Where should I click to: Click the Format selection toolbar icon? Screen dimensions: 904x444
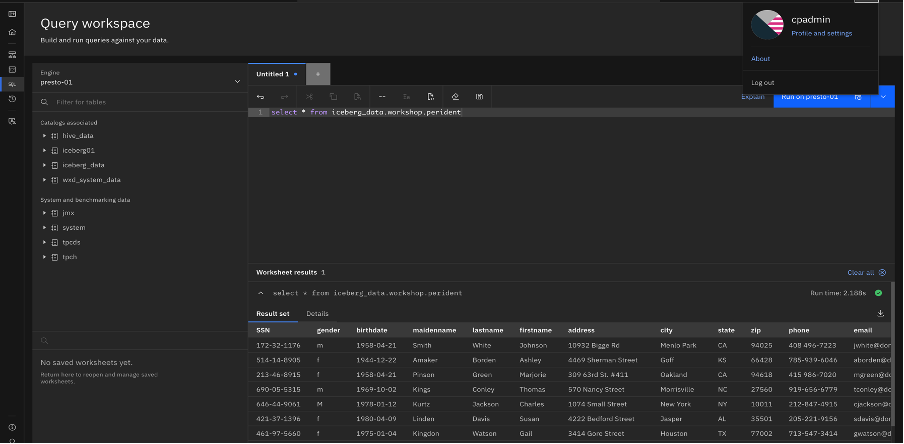(406, 97)
